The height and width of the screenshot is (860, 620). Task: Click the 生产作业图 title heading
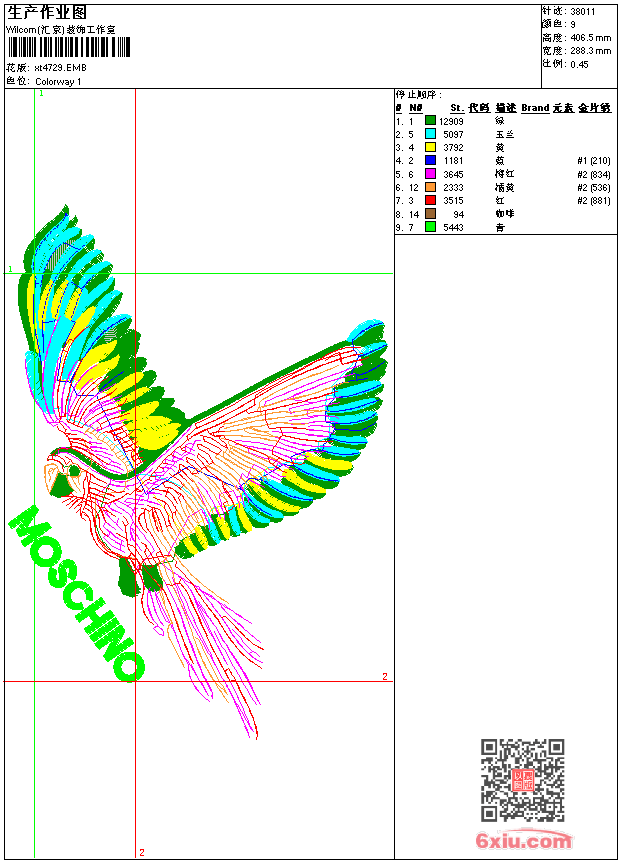(x=47, y=13)
